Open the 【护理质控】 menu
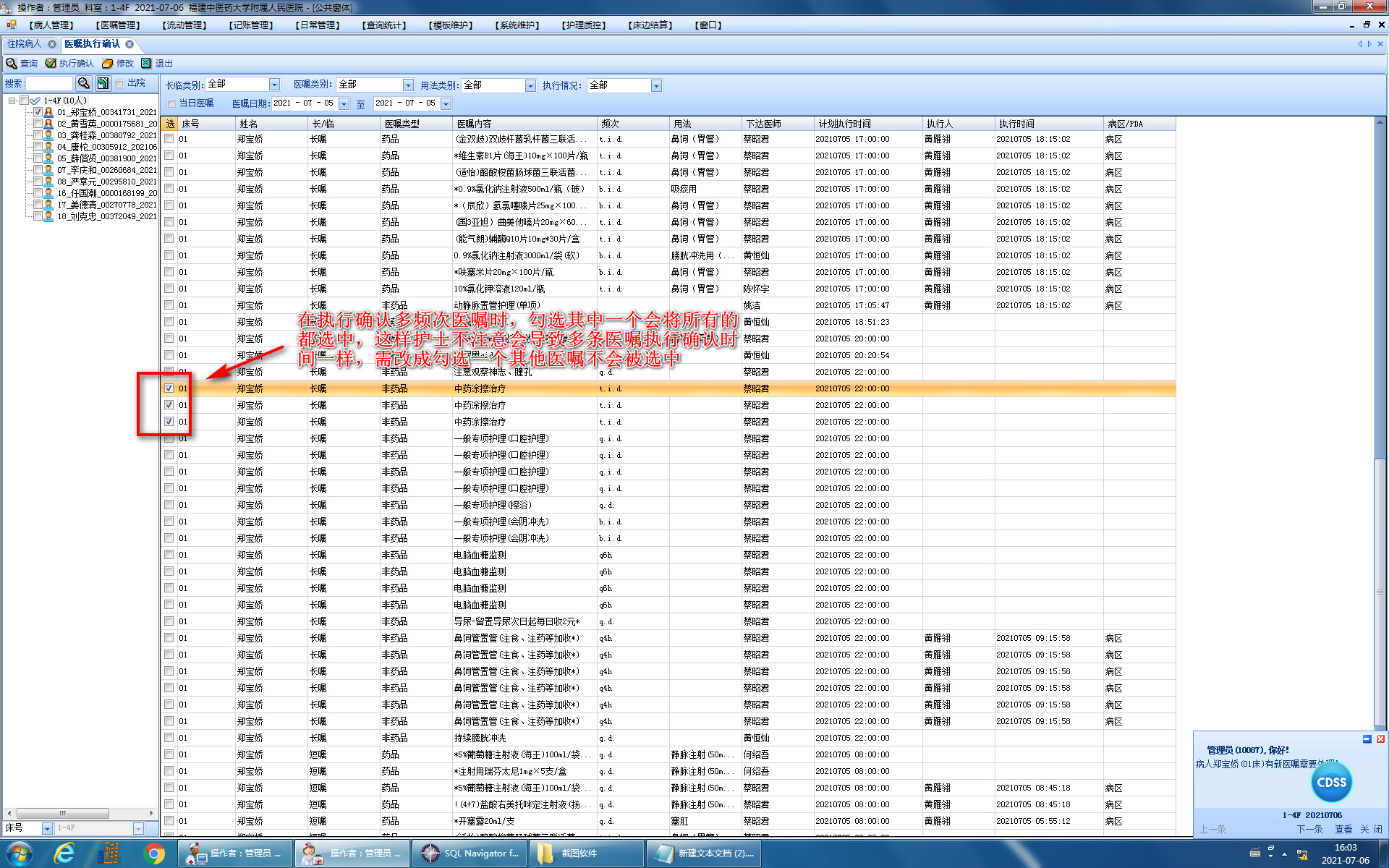This screenshot has height=868, width=1389. pyautogui.click(x=583, y=25)
